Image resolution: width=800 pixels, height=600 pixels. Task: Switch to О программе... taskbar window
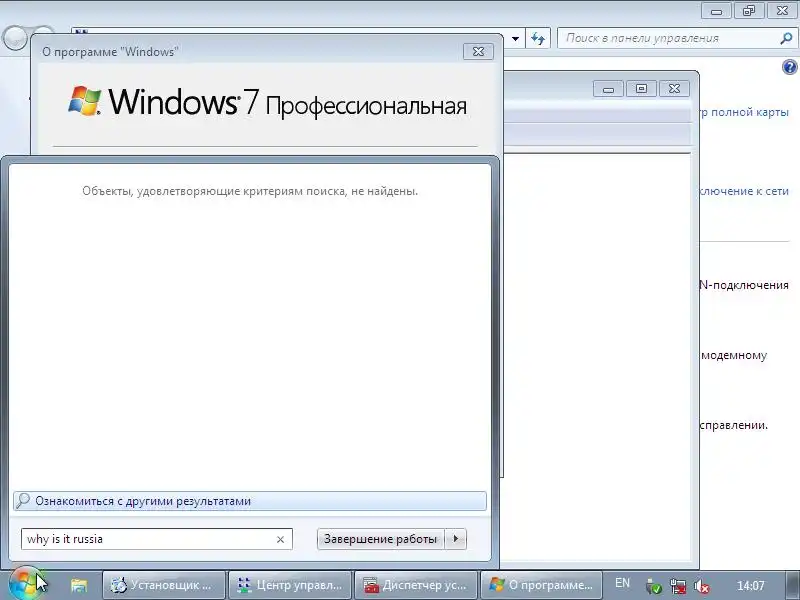542,585
